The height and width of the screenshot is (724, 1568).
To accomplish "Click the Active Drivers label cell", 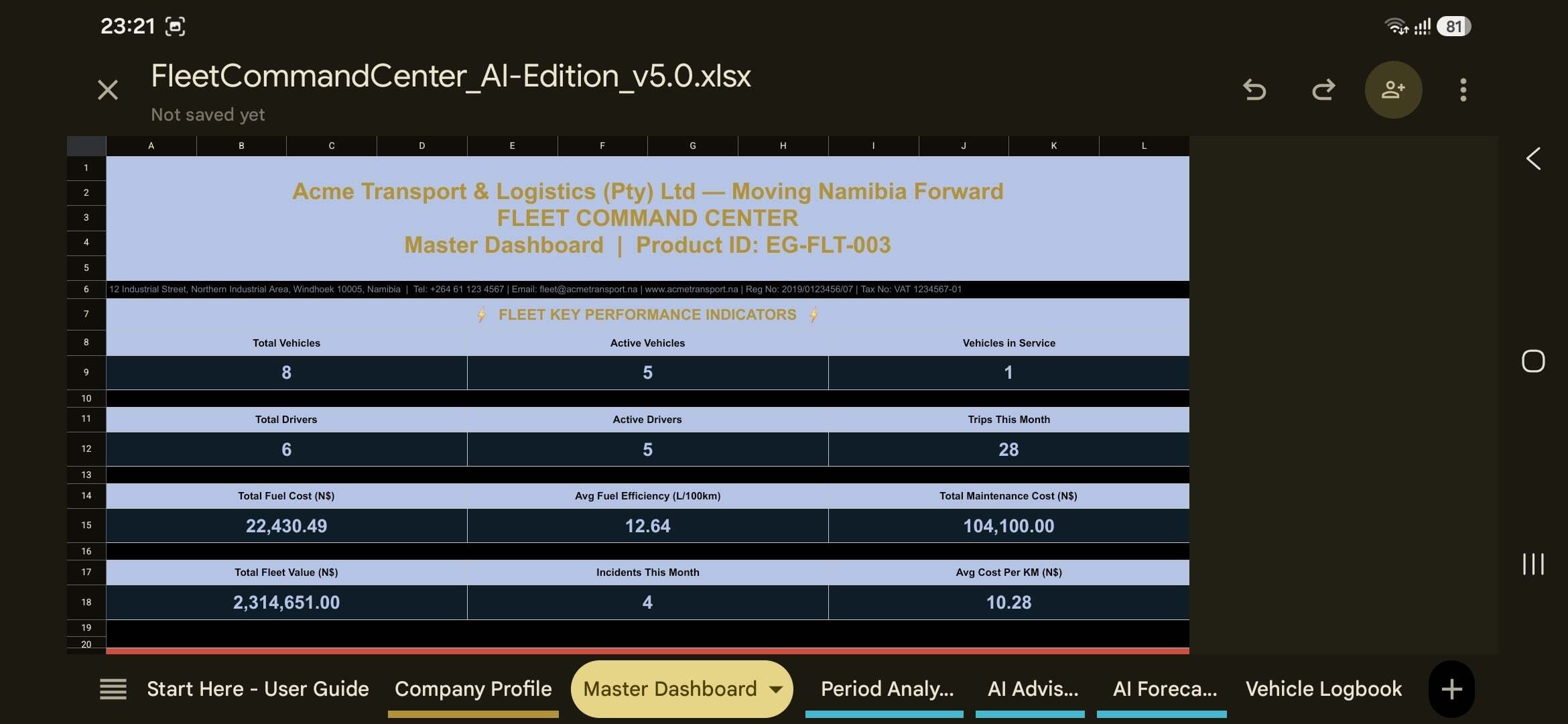I will (647, 420).
